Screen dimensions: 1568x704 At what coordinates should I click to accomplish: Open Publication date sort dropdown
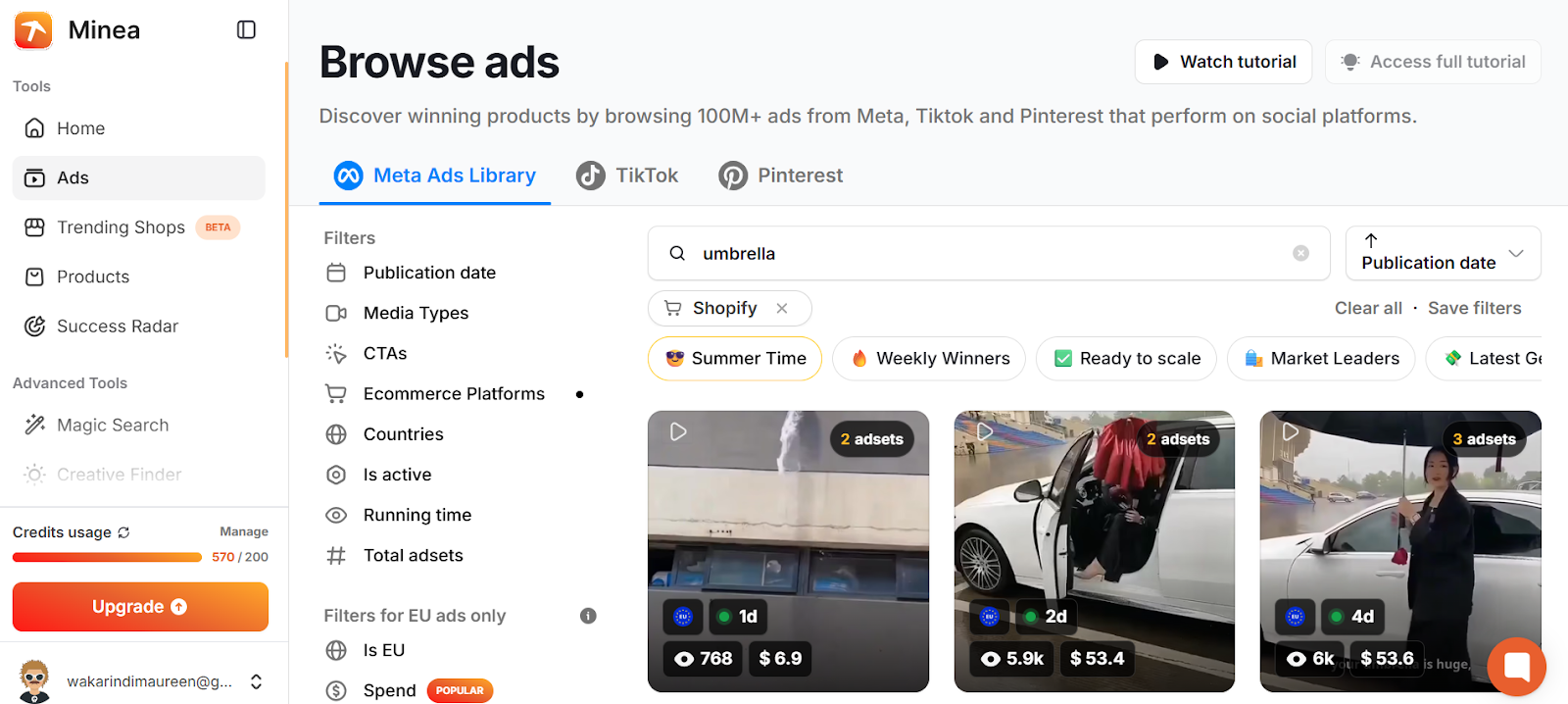[x=1443, y=253]
